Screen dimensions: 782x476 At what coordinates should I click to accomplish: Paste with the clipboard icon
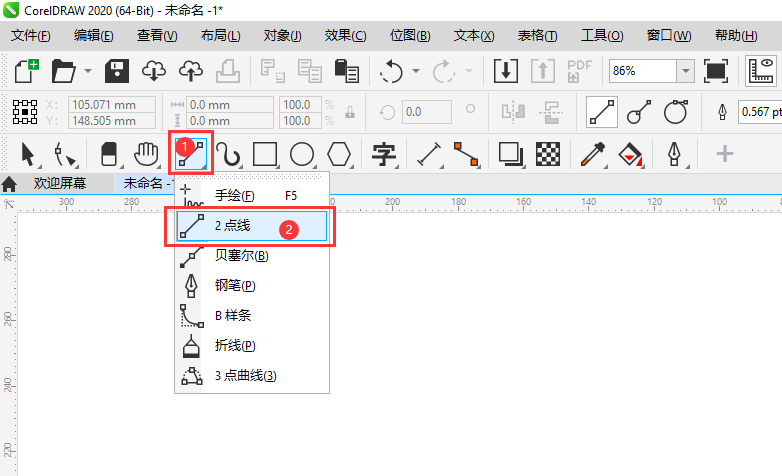click(347, 71)
